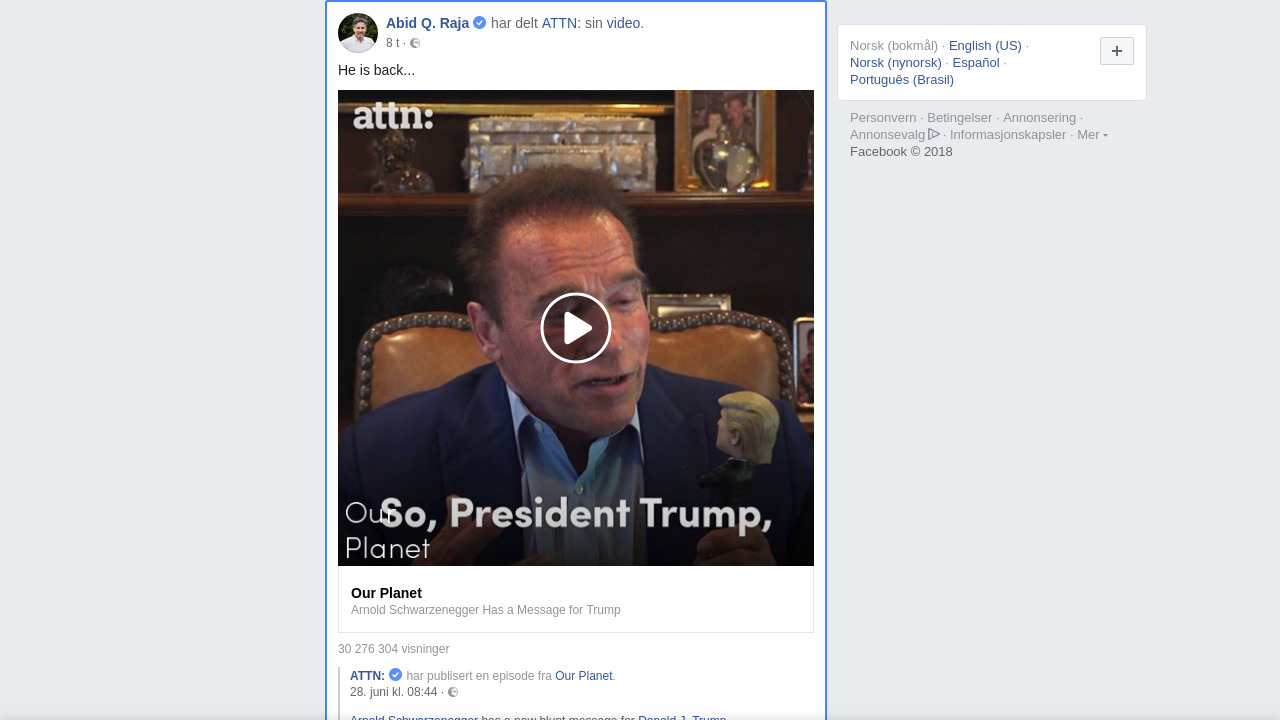Open the Informasjonskapsler footer link
The height and width of the screenshot is (720, 1280).
[x=1008, y=134]
